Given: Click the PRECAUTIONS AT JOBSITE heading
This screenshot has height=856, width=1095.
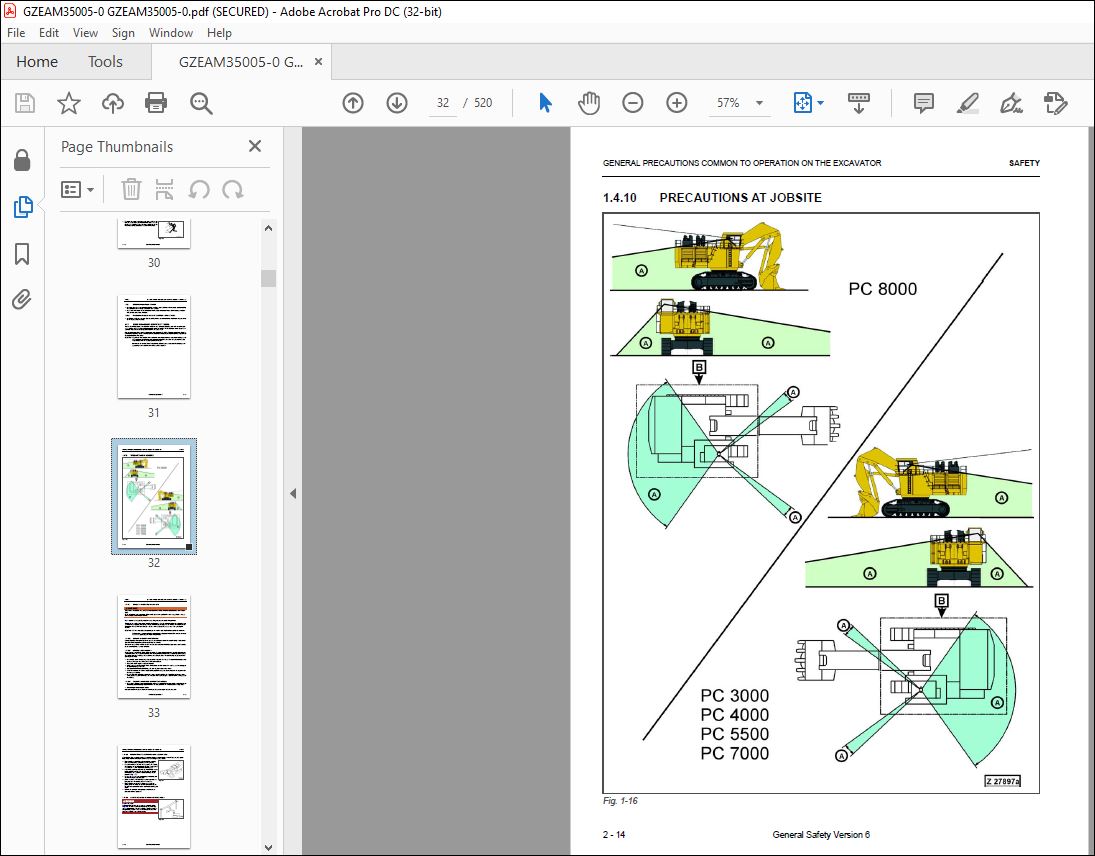Looking at the screenshot, I should (740, 198).
